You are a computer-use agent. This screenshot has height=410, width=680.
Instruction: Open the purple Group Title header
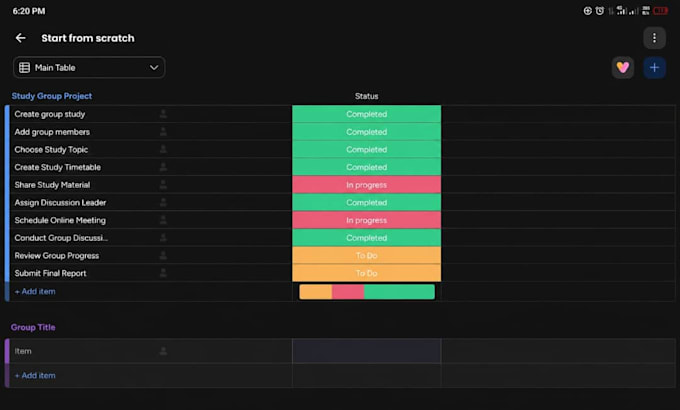click(x=33, y=327)
